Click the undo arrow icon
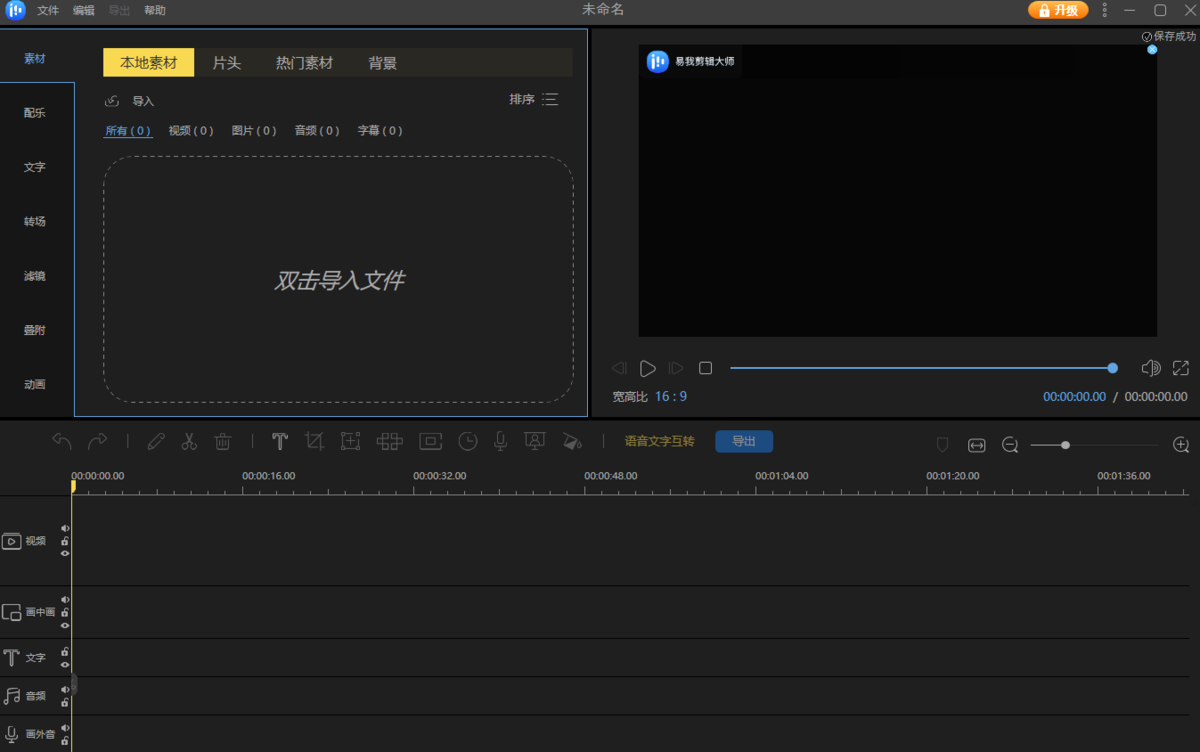 tap(62, 441)
